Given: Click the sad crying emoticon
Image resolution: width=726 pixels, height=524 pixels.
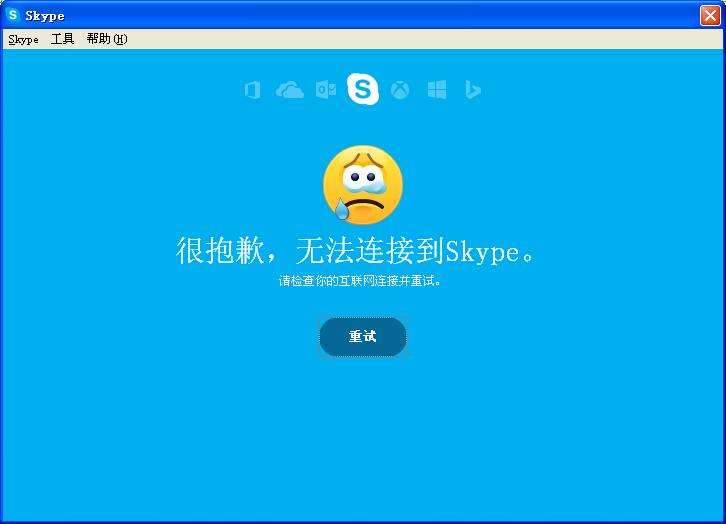Looking at the screenshot, I should click(363, 185).
